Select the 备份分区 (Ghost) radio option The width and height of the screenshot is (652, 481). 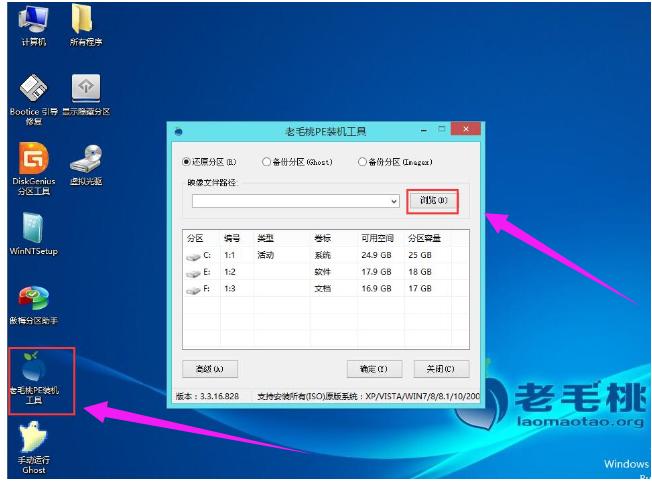266,161
